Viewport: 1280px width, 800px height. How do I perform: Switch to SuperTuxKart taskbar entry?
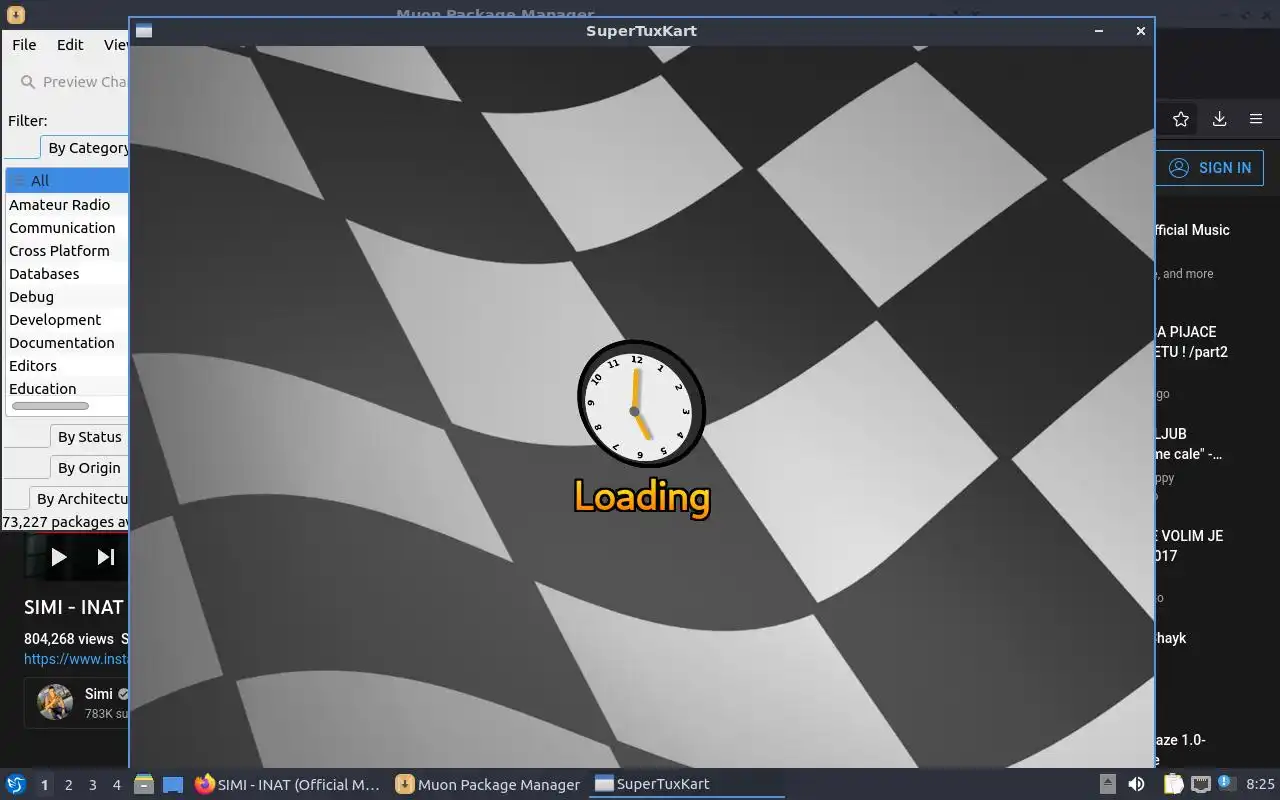point(688,785)
